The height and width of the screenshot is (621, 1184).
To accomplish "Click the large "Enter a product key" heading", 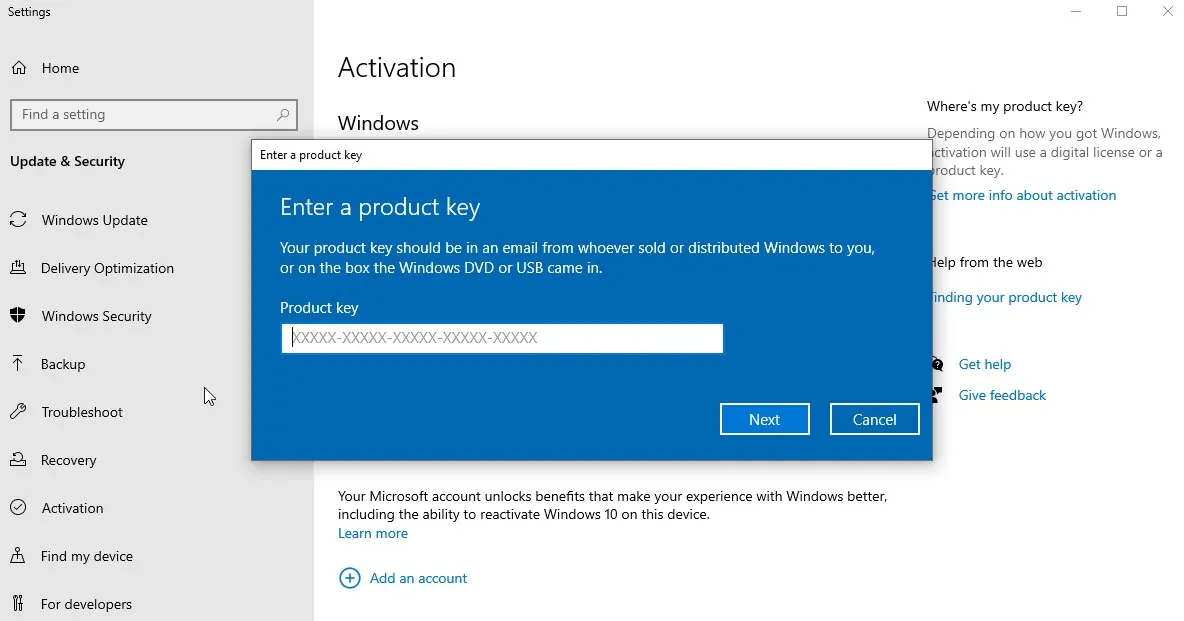I will coord(380,208).
